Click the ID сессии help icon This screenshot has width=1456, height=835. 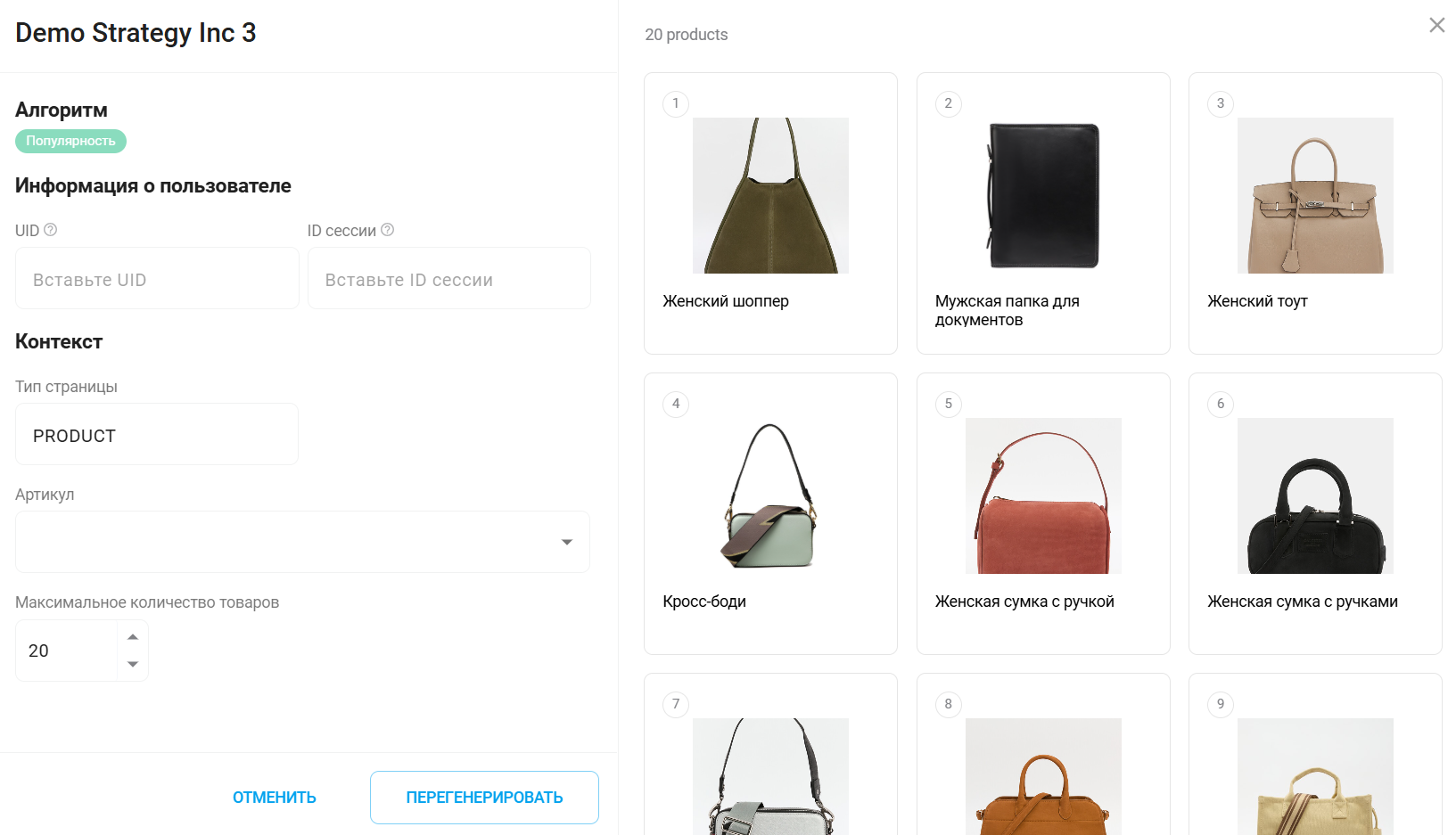(387, 230)
